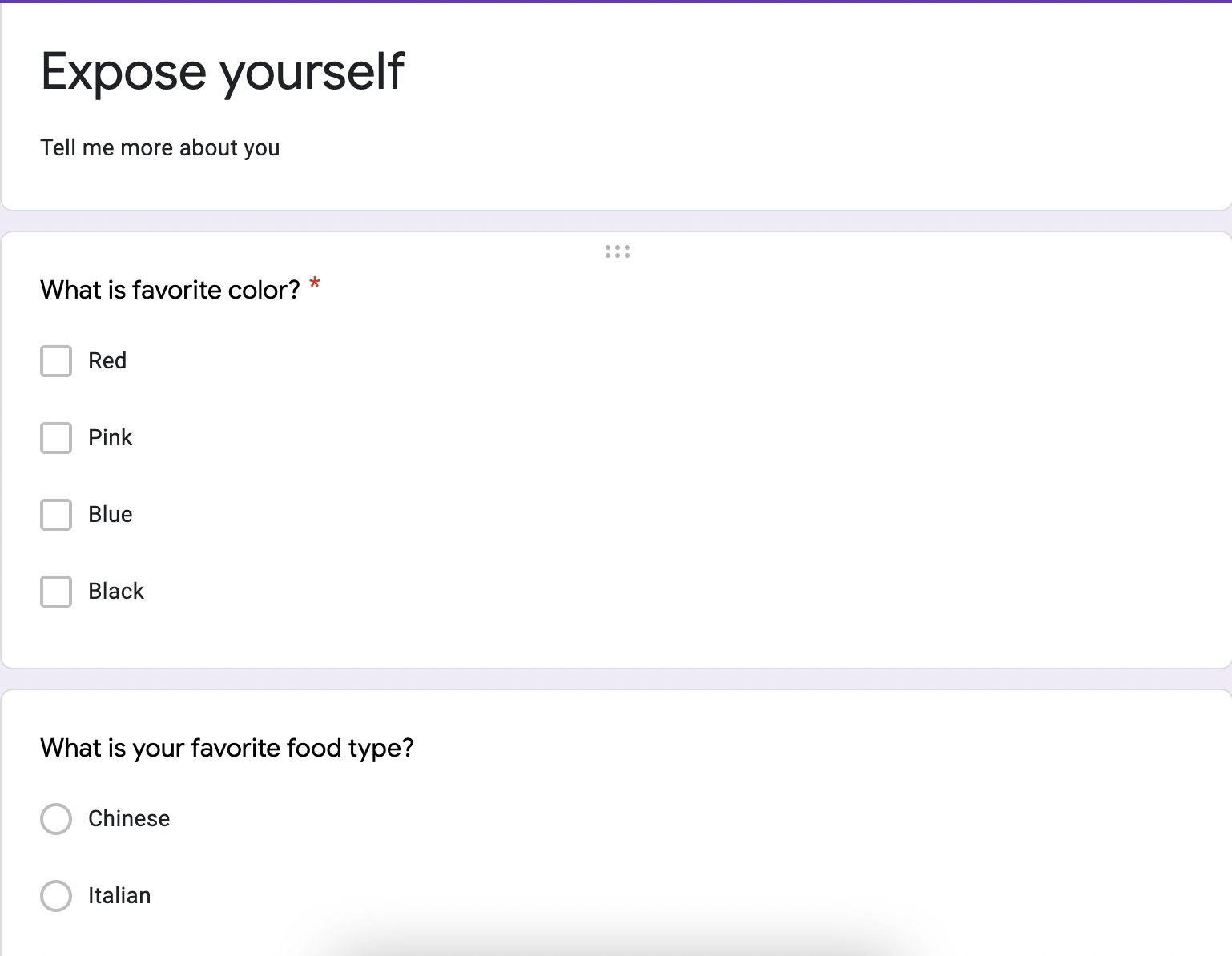
Task: Click the Italian option label
Action: click(x=119, y=895)
